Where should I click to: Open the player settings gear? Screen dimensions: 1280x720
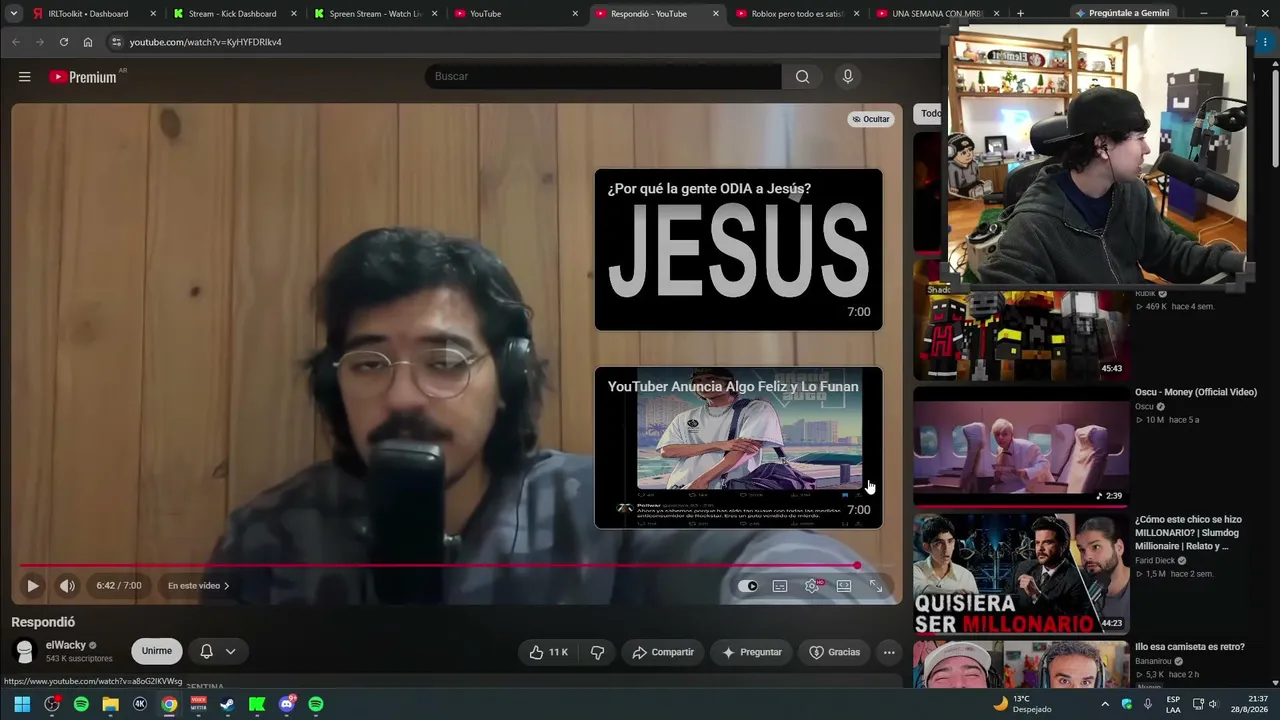point(812,586)
